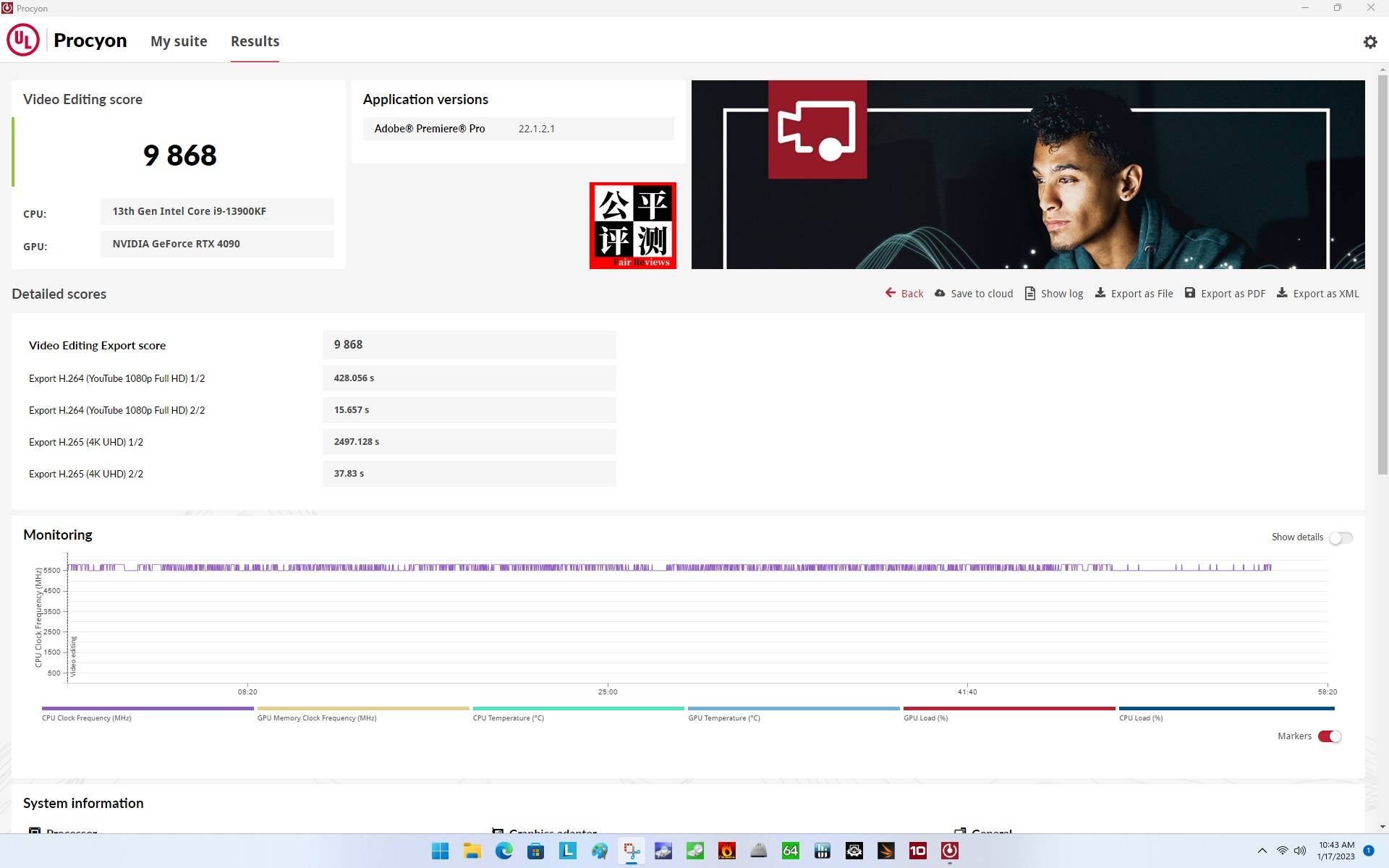Expand the system tray hidden icons chevron

pyautogui.click(x=1262, y=851)
